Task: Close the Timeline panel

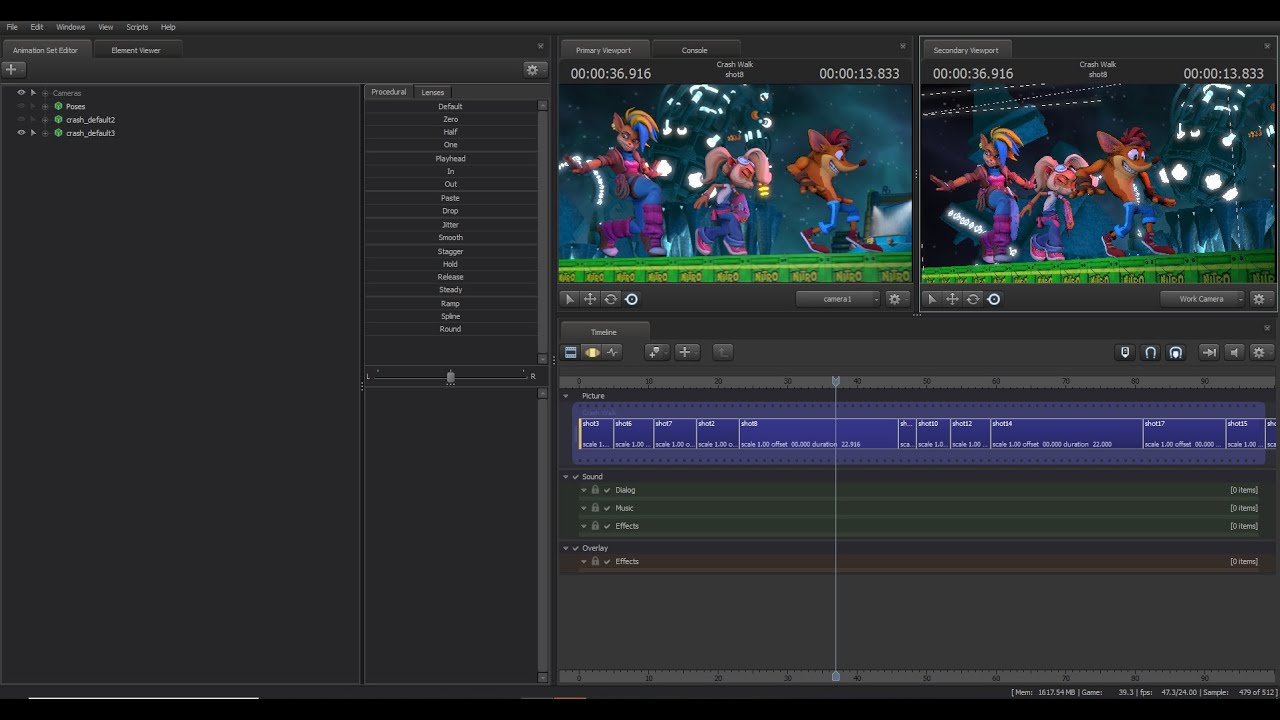Action: coord(1267,328)
